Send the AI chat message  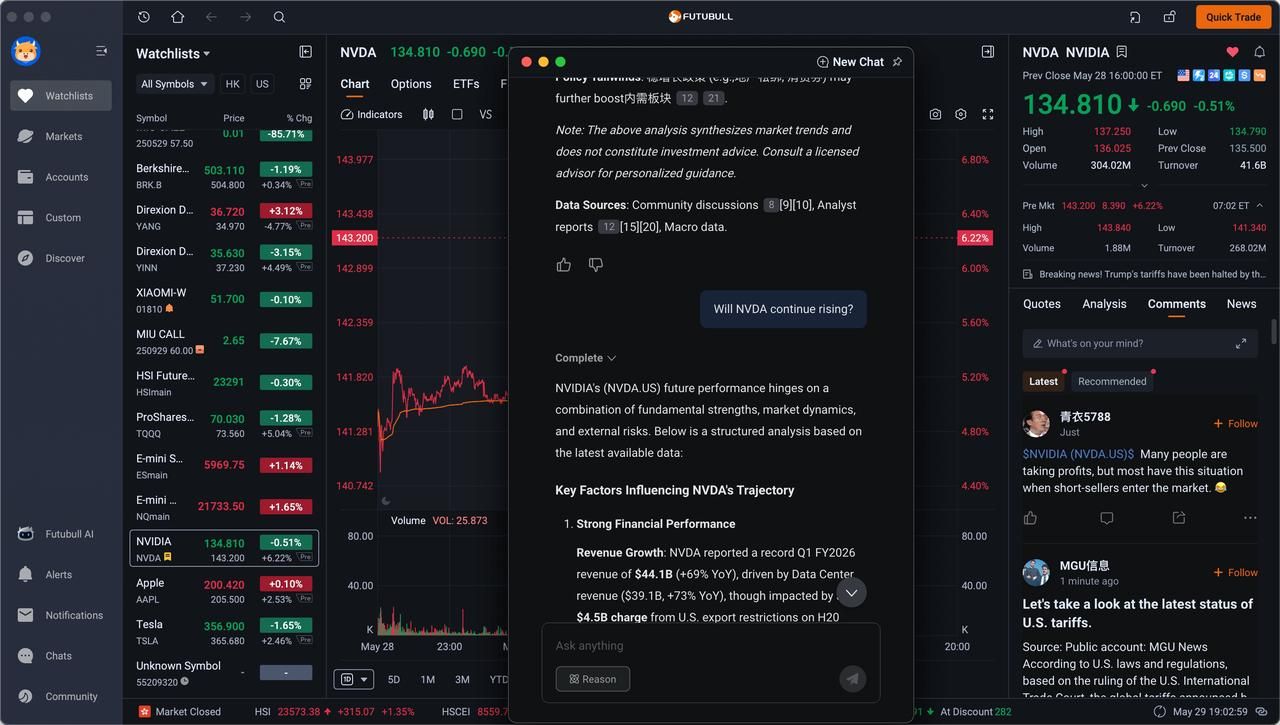pos(852,679)
